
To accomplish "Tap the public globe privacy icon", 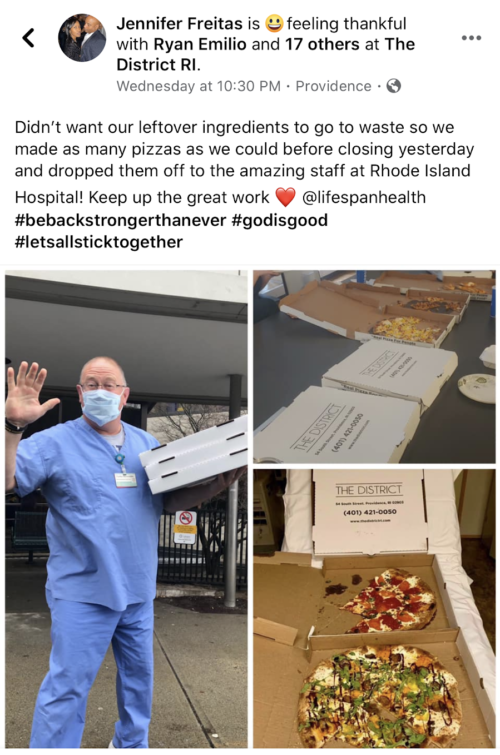I will (x=394, y=86).
